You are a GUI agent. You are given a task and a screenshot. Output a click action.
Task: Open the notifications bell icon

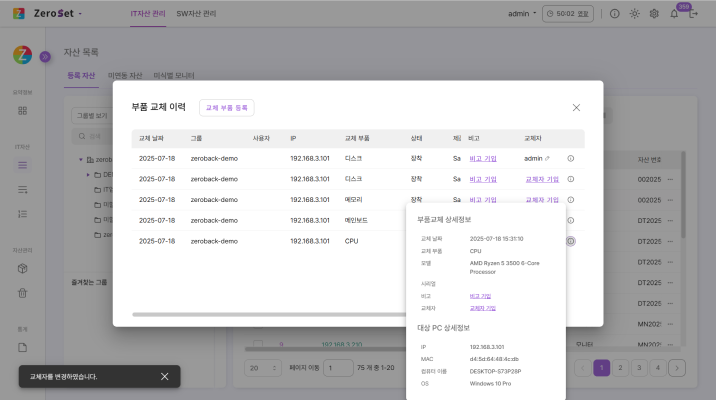pyautogui.click(x=674, y=14)
